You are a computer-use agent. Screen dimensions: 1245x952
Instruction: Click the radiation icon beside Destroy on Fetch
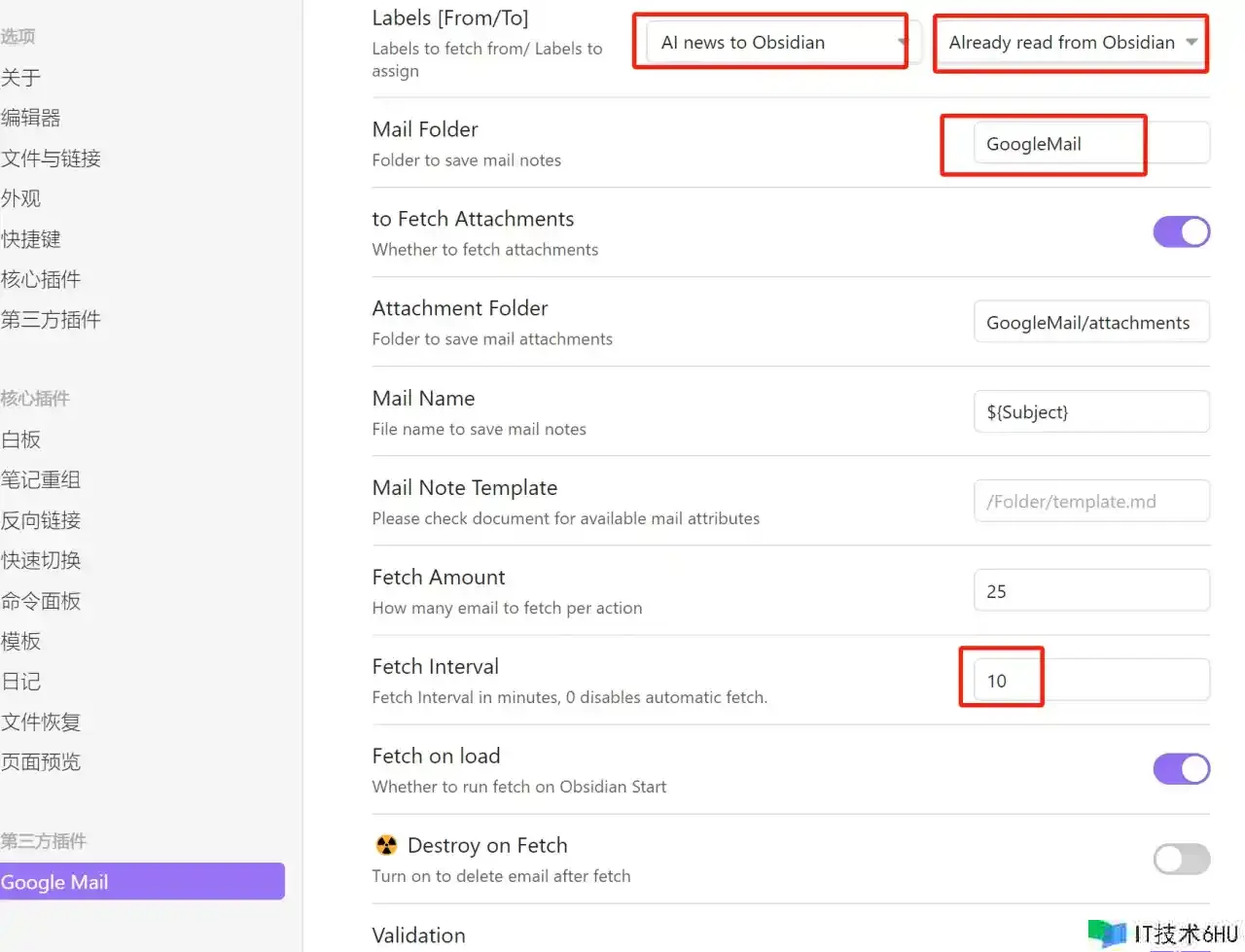tap(386, 844)
